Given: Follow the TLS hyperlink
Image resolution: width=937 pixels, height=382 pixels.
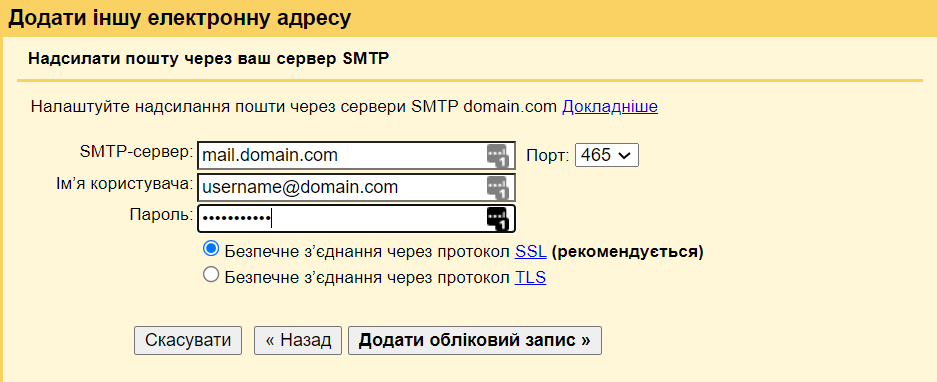Looking at the screenshot, I should [x=530, y=277].
